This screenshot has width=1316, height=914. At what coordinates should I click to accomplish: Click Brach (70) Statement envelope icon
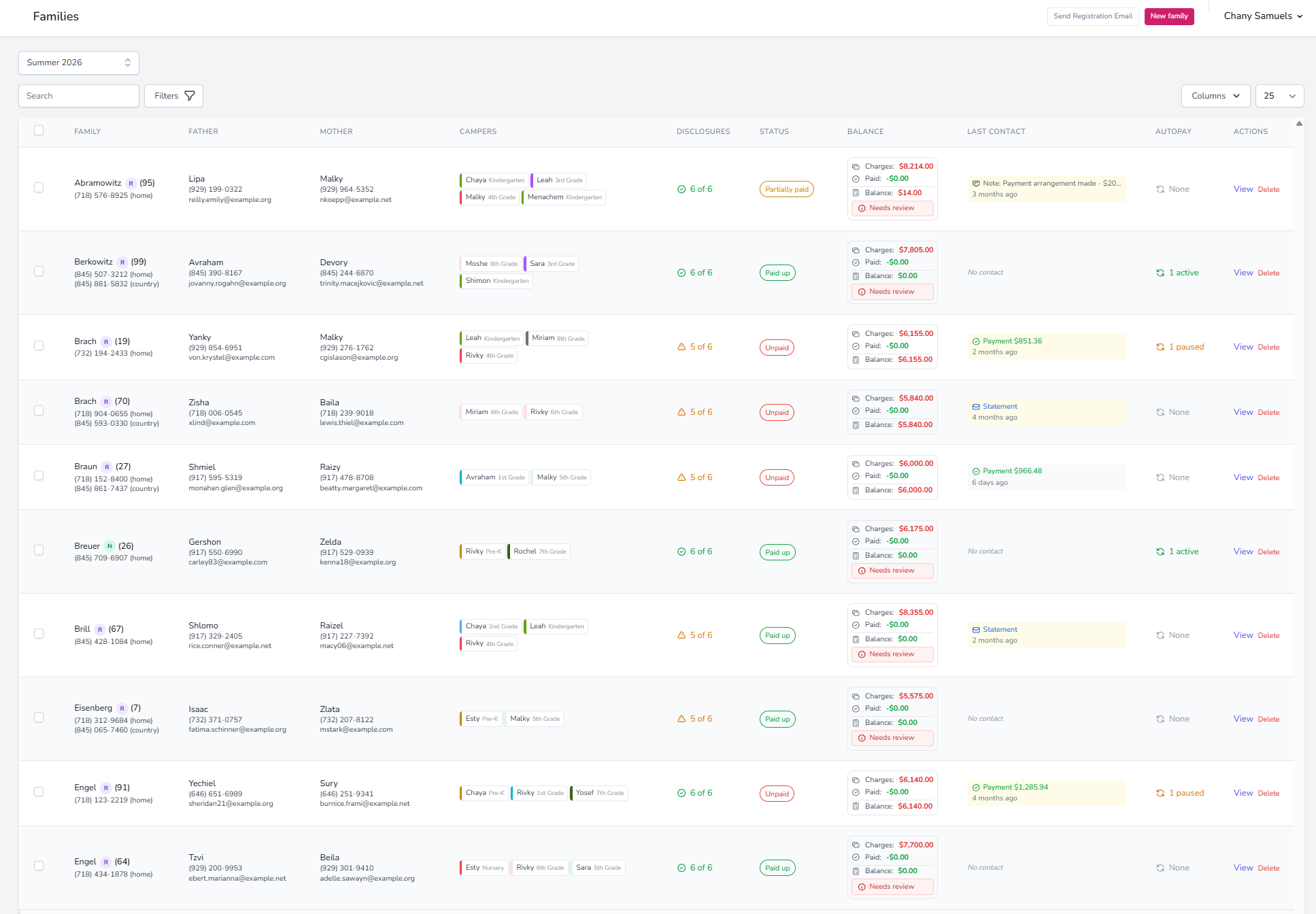point(976,407)
